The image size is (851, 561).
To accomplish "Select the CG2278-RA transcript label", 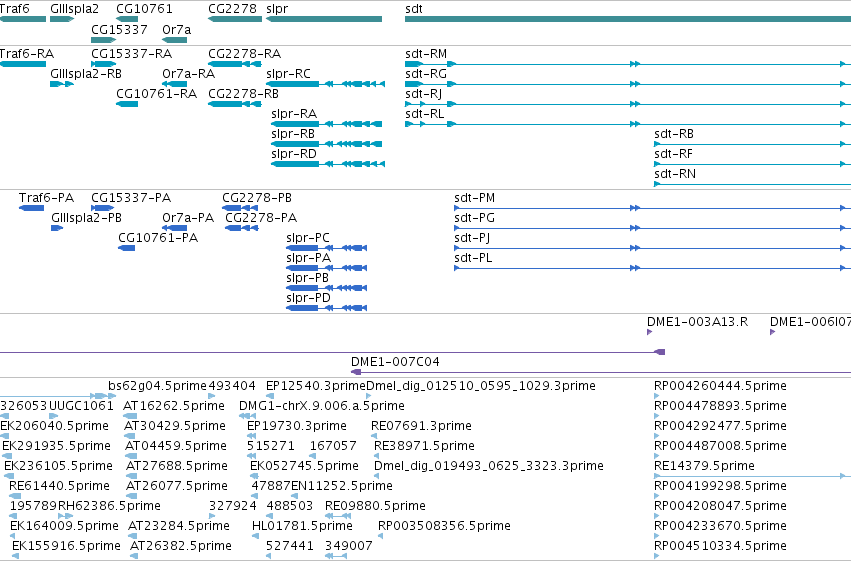I will pos(245,54).
